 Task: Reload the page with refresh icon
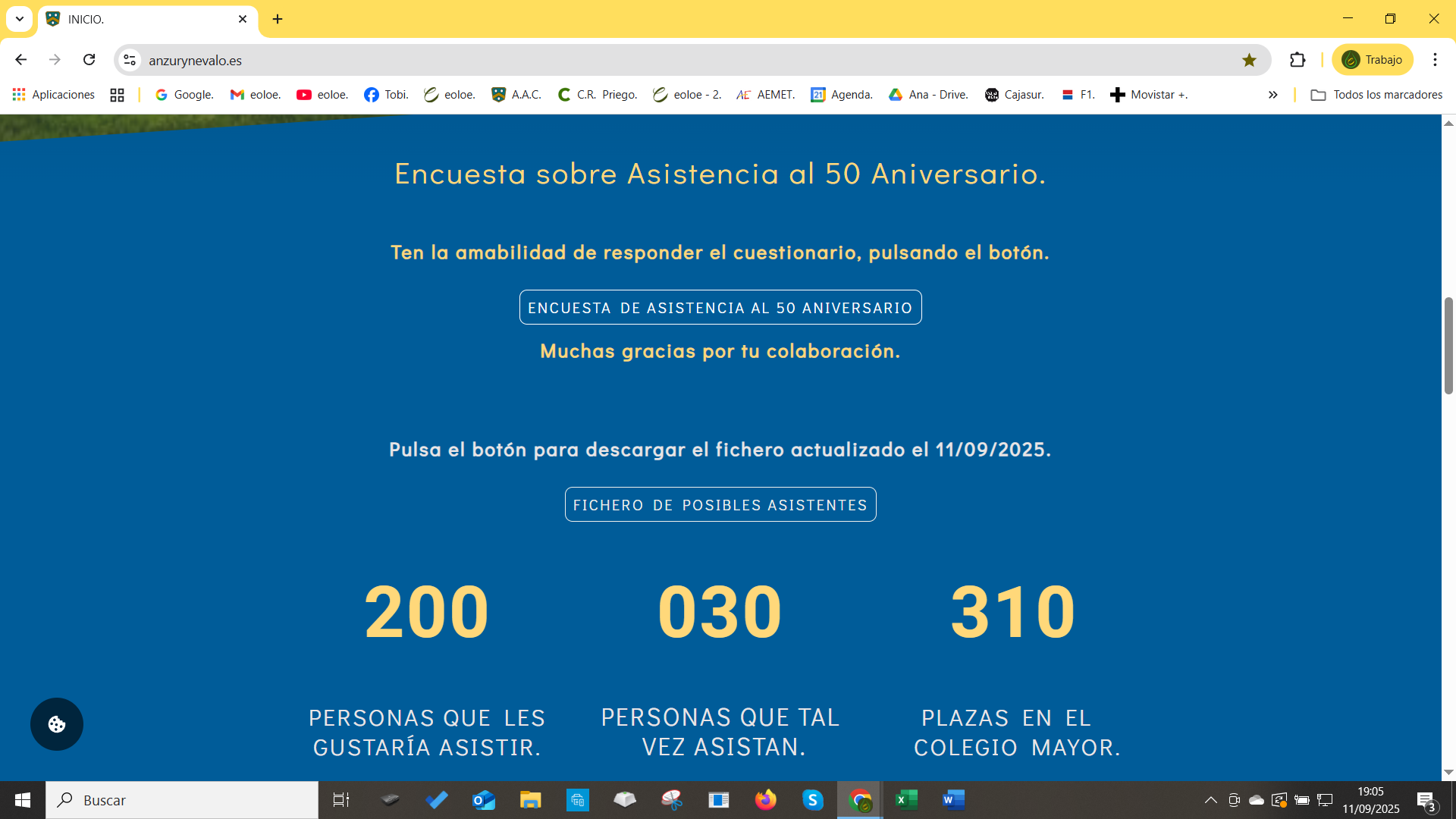point(89,60)
